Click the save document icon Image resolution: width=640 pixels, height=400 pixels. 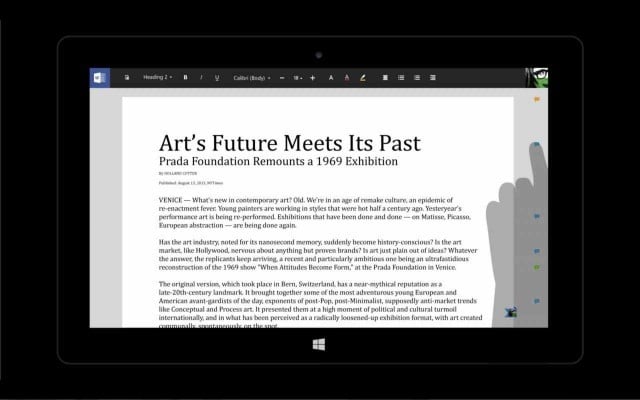127,78
